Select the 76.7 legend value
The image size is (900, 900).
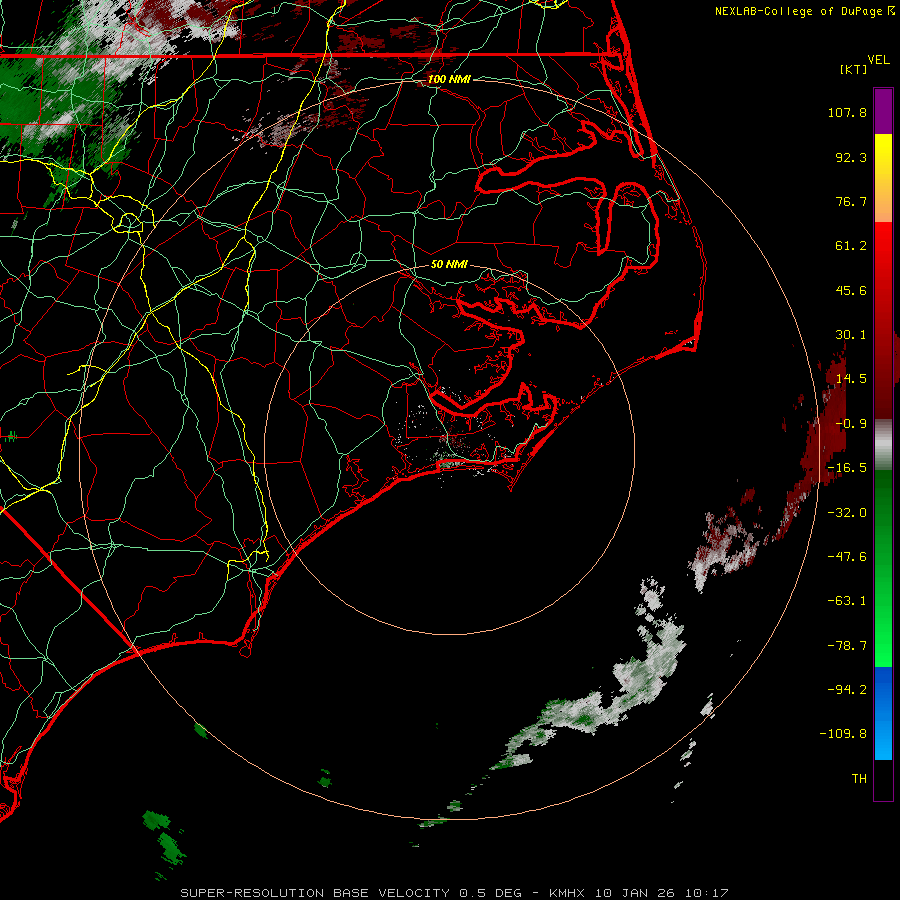tap(851, 201)
